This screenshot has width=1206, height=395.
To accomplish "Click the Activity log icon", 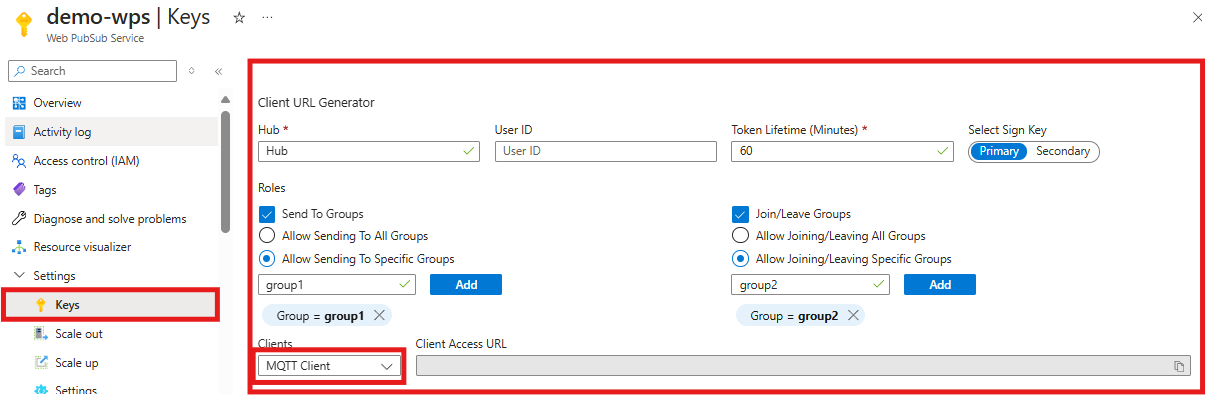I will pos(18,132).
